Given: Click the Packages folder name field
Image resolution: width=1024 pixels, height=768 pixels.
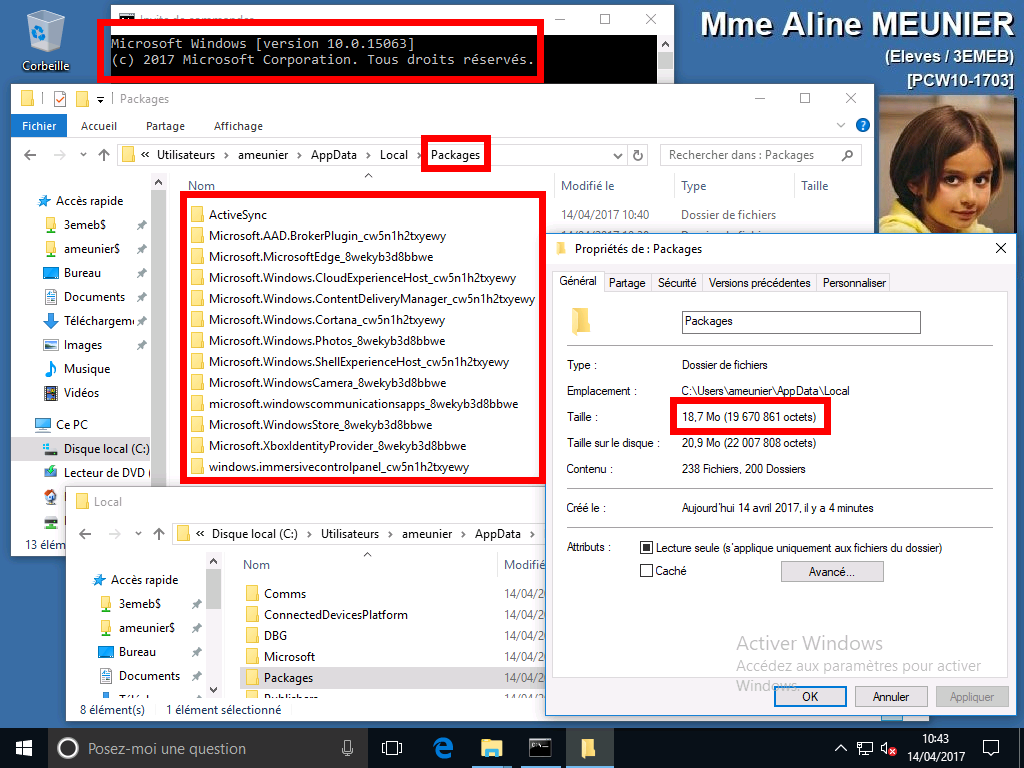Looking at the screenshot, I should pos(801,321).
